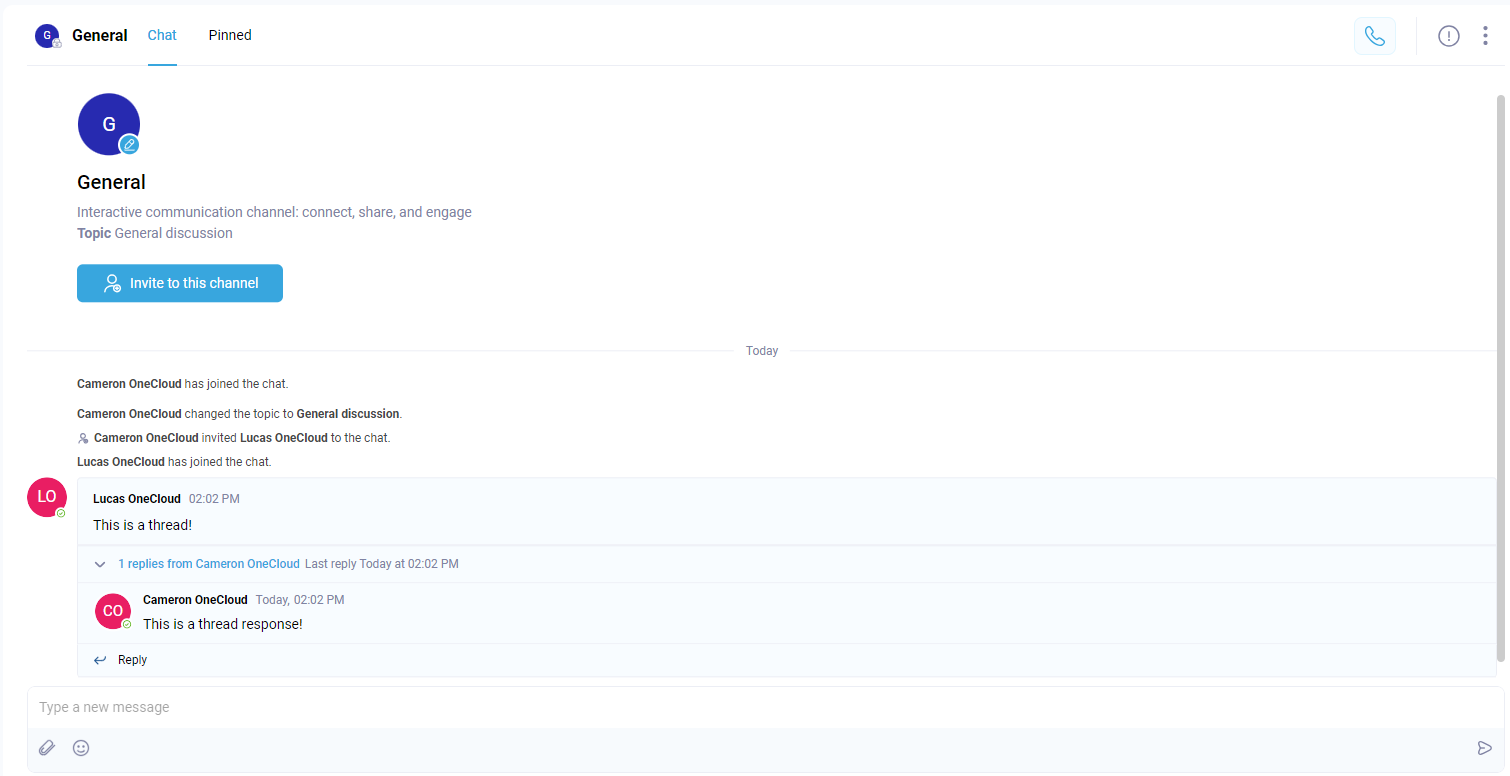Collapse the thread replies chevron
Image resolution: width=1510 pixels, height=776 pixels.
(x=100, y=564)
